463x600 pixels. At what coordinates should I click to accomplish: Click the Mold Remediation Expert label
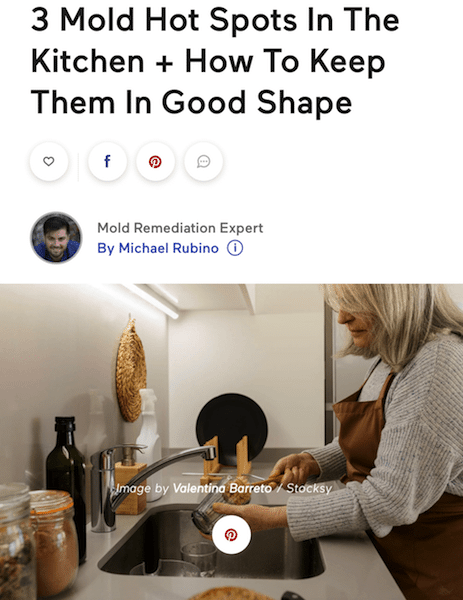point(180,228)
